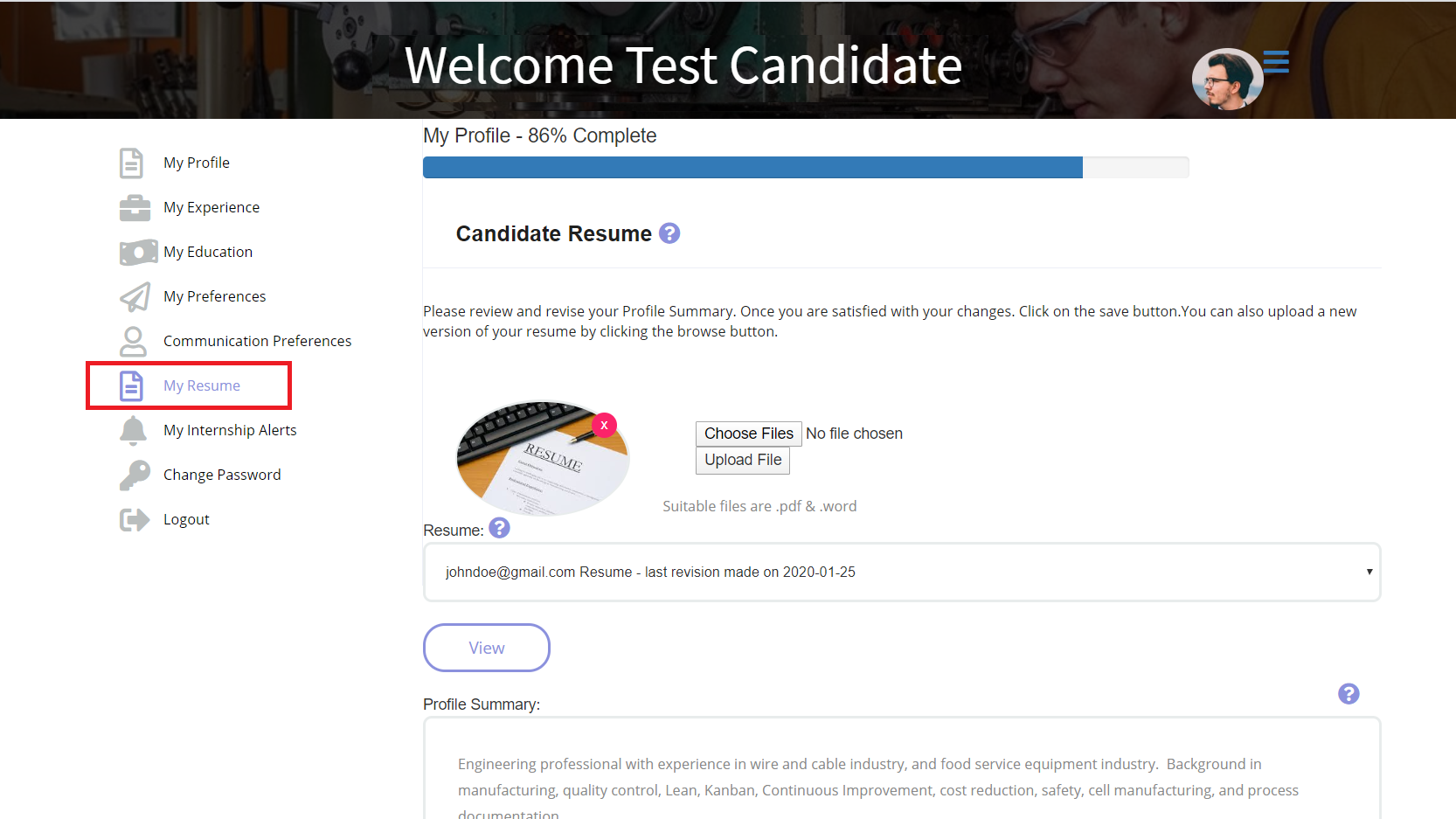Viewport: 1456px width, 819px height.
Task: Click the bell icon for Internship Alerts
Action: point(133,430)
